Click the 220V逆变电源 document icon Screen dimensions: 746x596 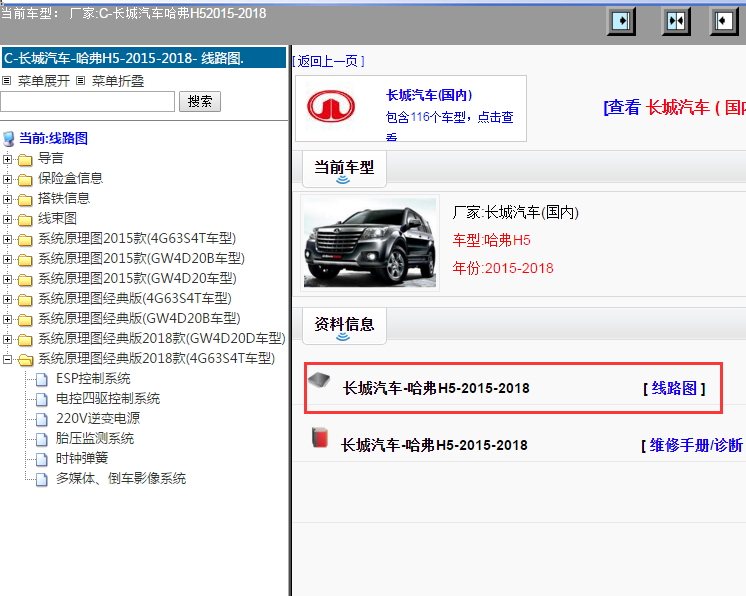pyautogui.click(x=42, y=419)
